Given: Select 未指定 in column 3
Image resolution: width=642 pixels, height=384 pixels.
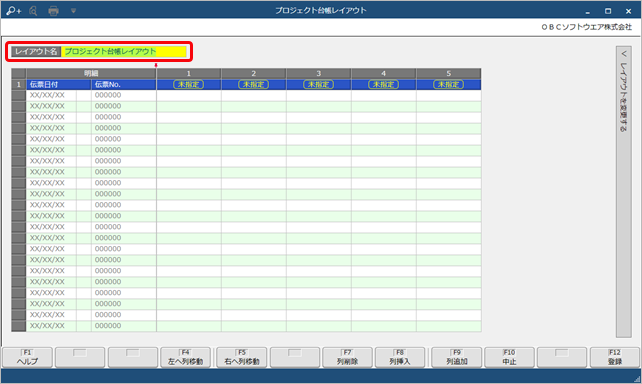Looking at the screenshot, I should pyautogui.click(x=319, y=84).
